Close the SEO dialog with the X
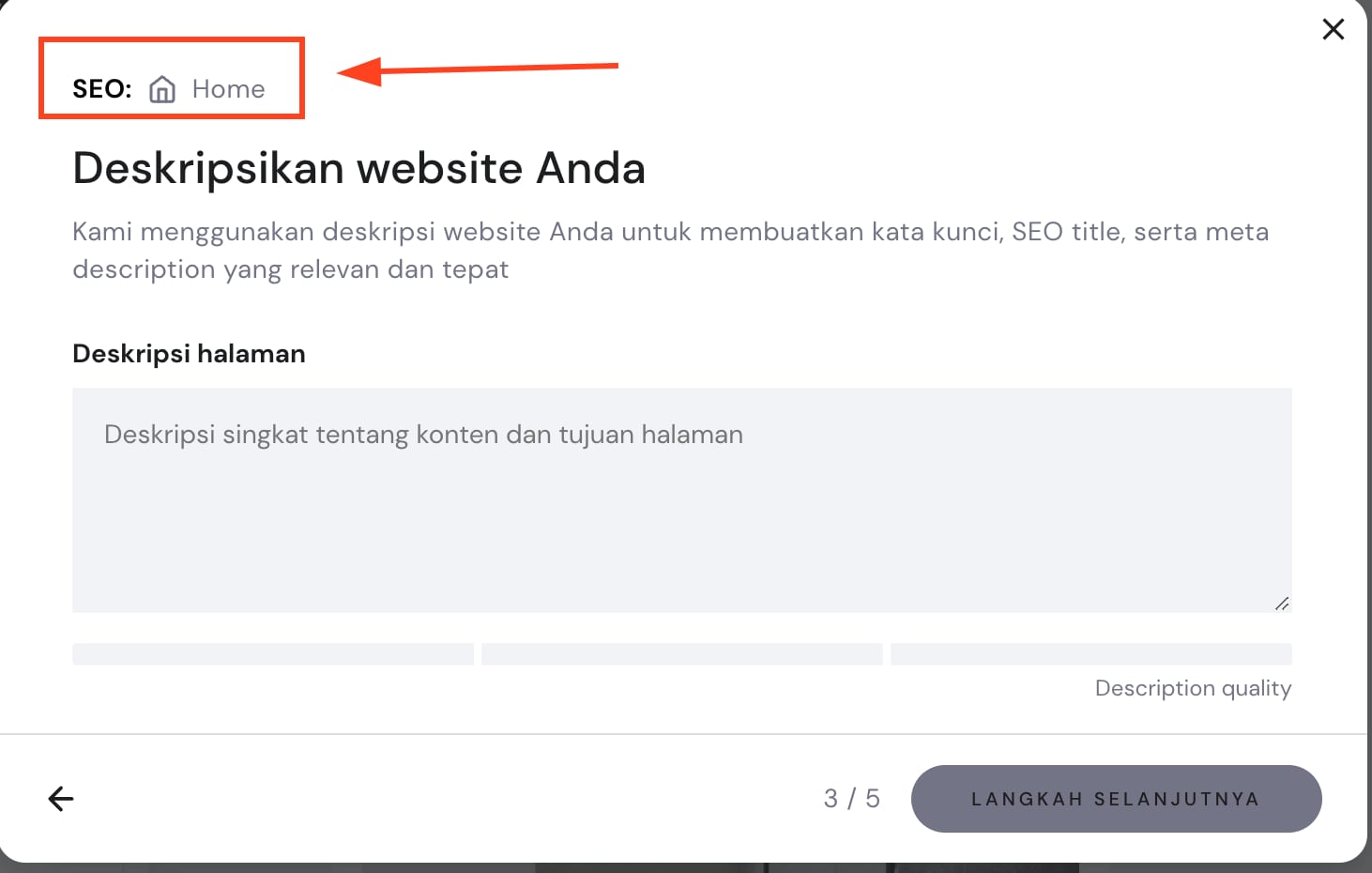The image size is (1372, 873). click(x=1333, y=30)
